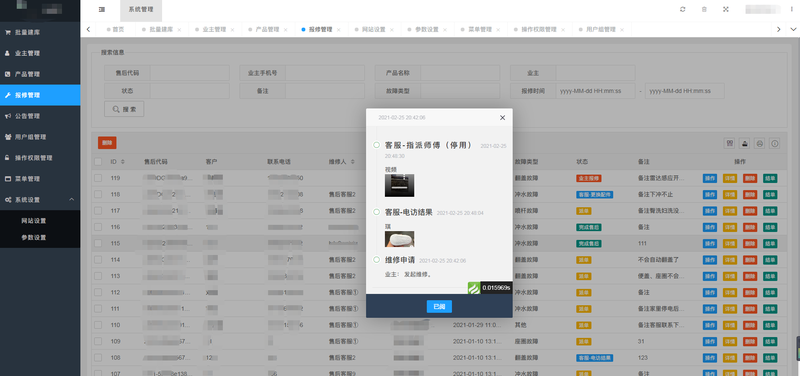Open the column filter icon above table

tap(730, 143)
